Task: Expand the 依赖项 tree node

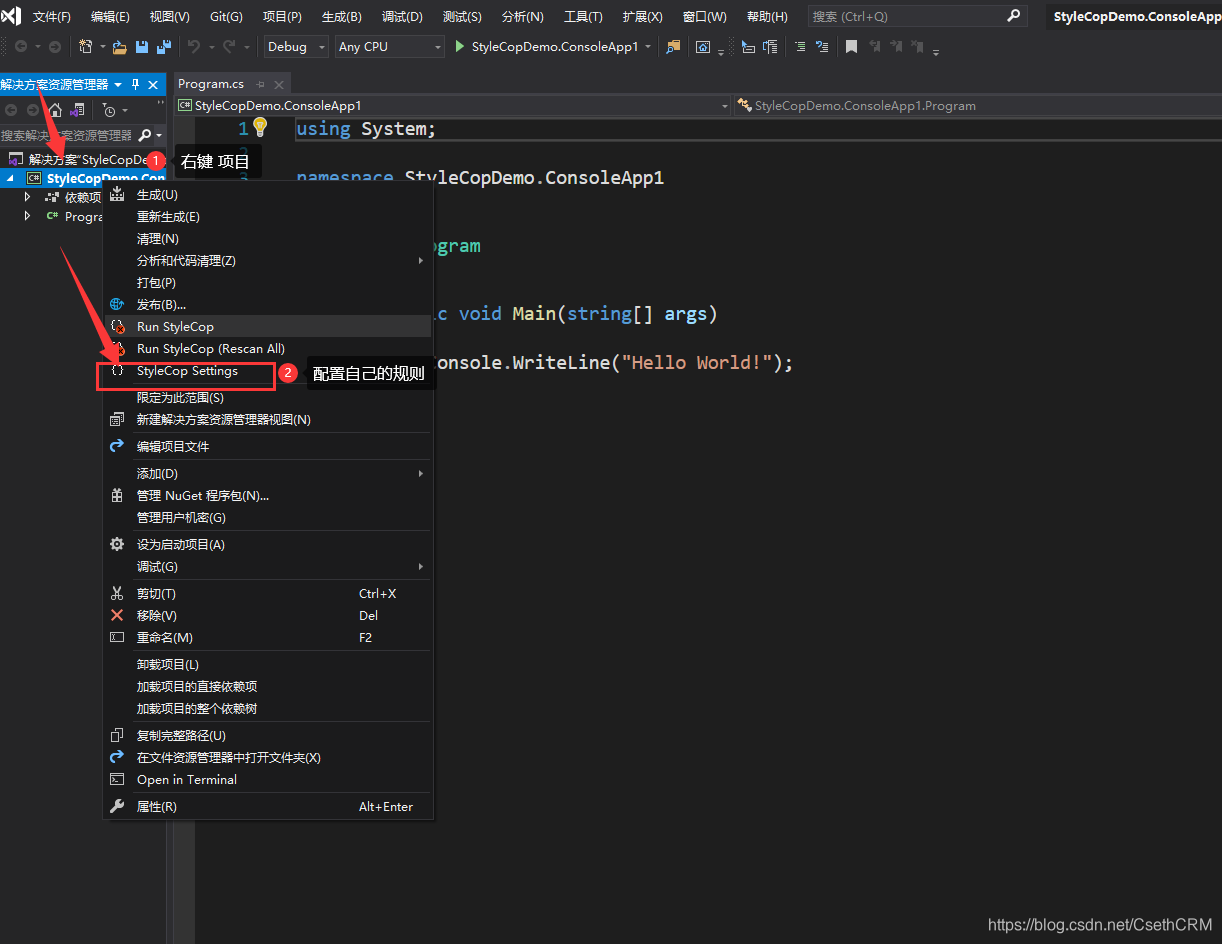Action: pyautogui.click(x=28, y=197)
